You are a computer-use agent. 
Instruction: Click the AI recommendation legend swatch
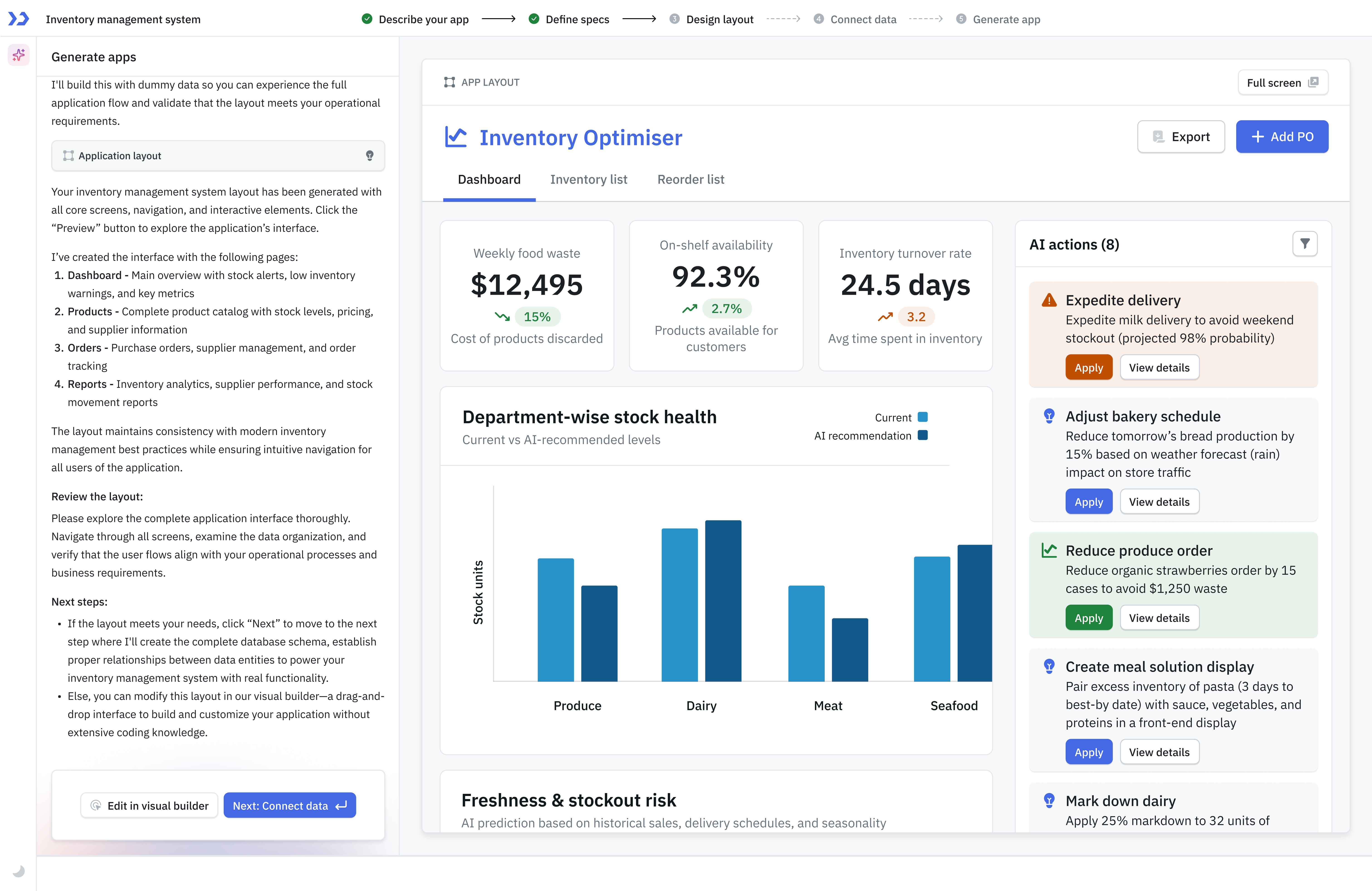coord(922,435)
